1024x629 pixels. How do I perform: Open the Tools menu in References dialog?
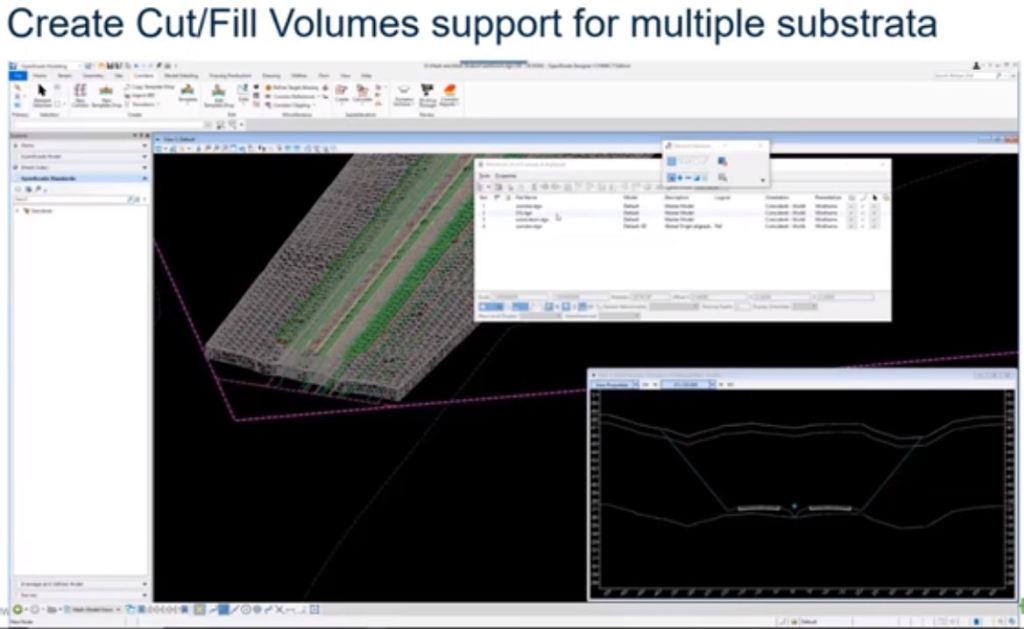[x=483, y=175]
